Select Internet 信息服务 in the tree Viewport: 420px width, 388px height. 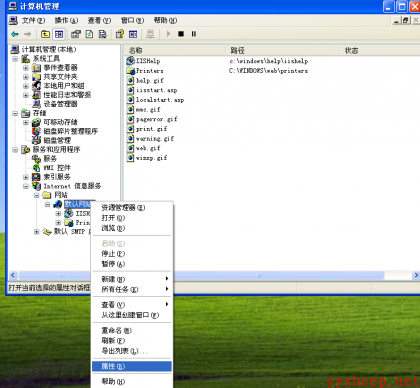coord(72,186)
